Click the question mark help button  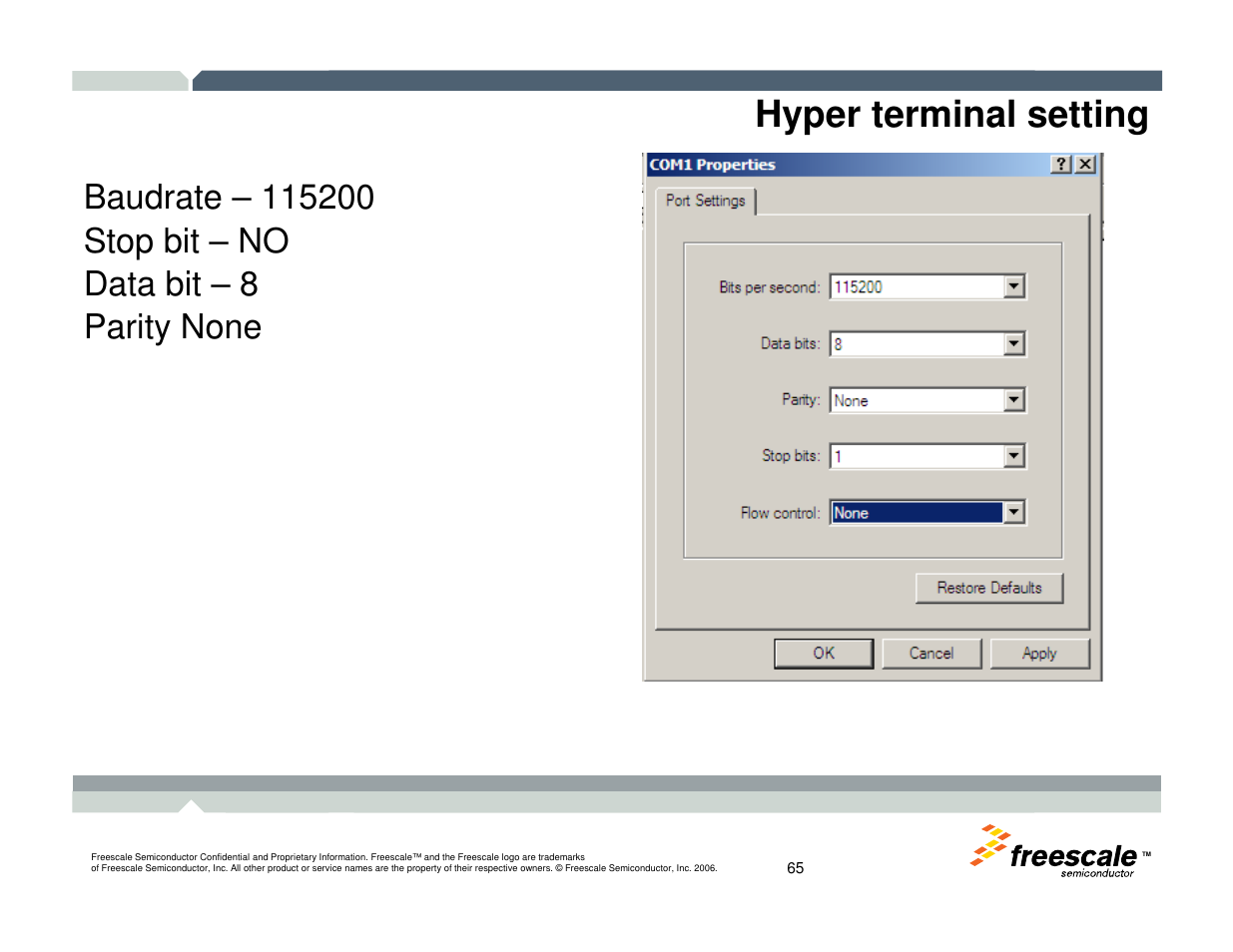tap(1061, 165)
